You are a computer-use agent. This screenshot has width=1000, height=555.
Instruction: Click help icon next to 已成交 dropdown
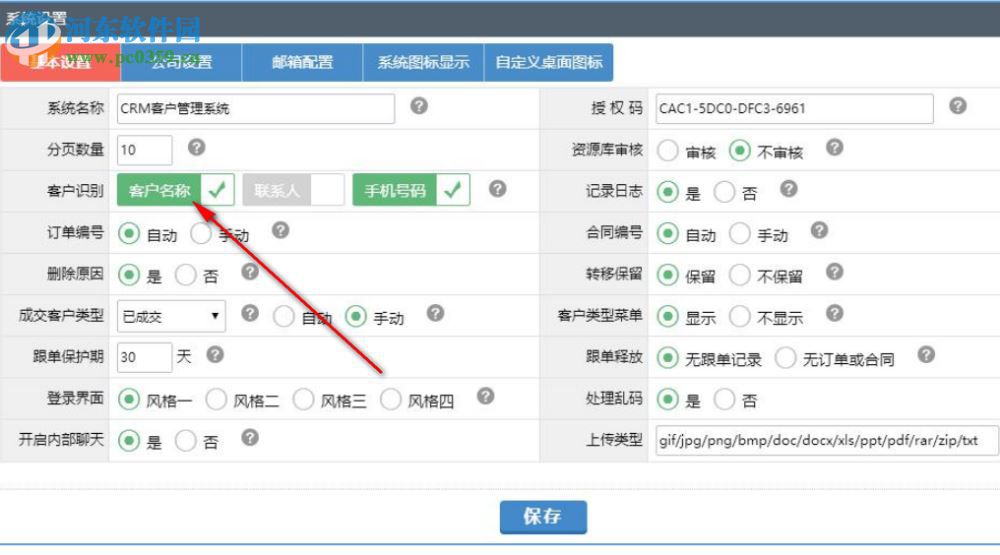250,313
